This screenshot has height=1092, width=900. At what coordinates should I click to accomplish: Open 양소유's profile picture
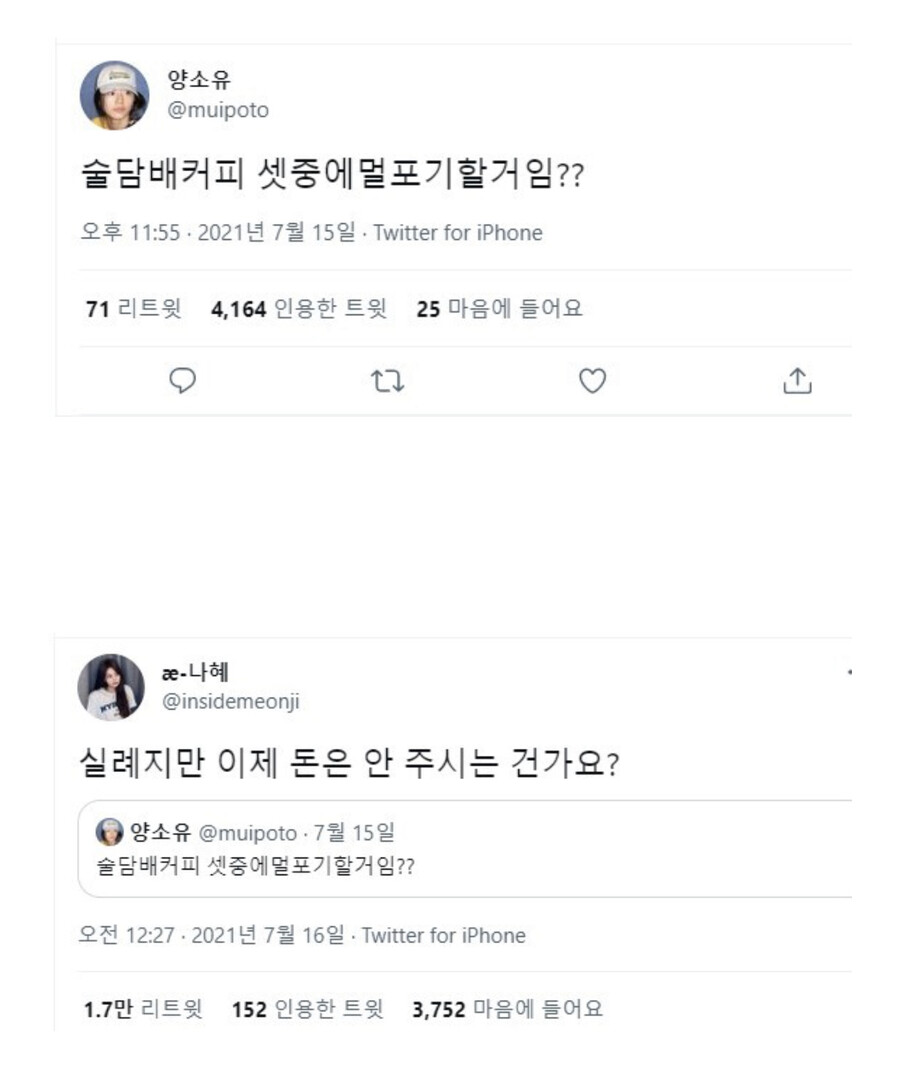114,96
